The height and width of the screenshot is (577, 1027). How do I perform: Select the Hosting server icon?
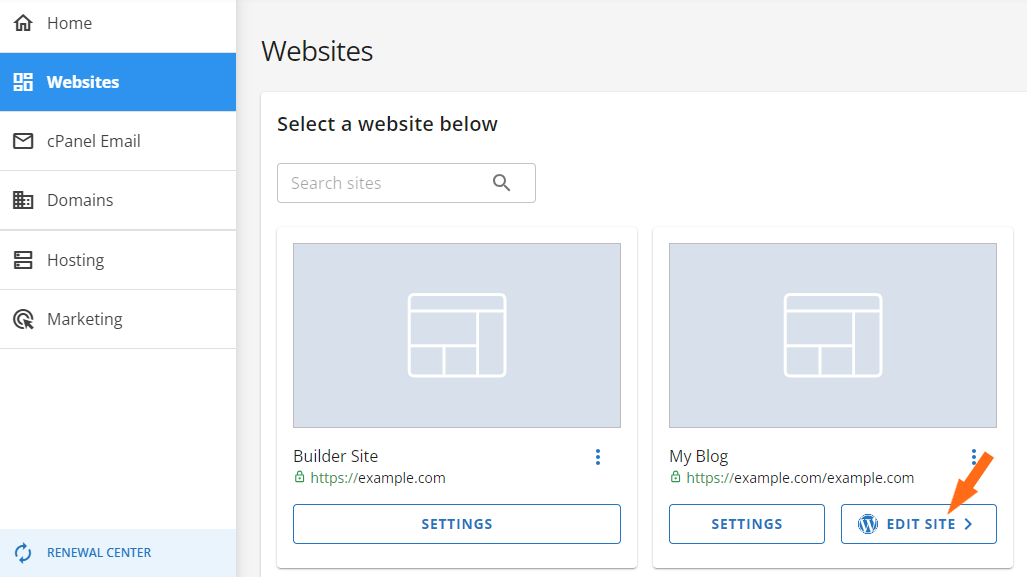pyautogui.click(x=22, y=259)
